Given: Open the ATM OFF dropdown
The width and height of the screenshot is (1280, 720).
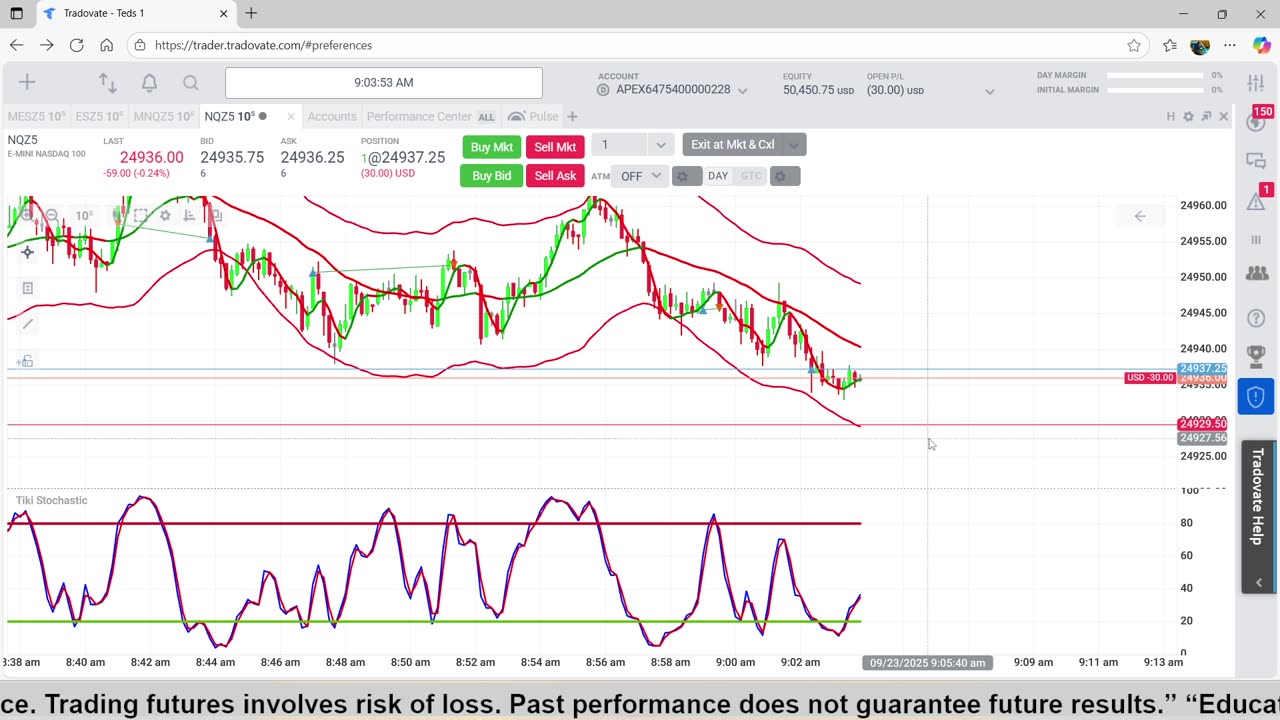Looking at the screenshot, I should pyautogui.click(x=641, y=176).
